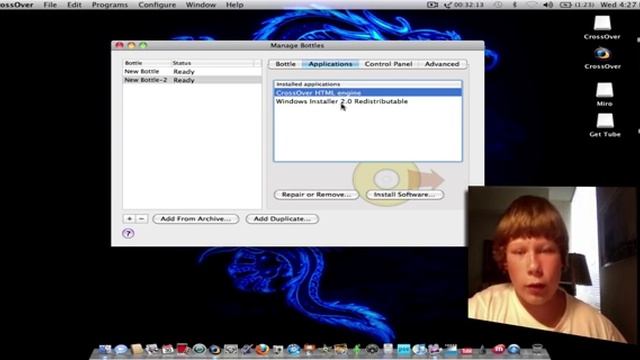Open the Trash in the dock
The width and height of the screenshot is (640, 360).
pos(538,349)
